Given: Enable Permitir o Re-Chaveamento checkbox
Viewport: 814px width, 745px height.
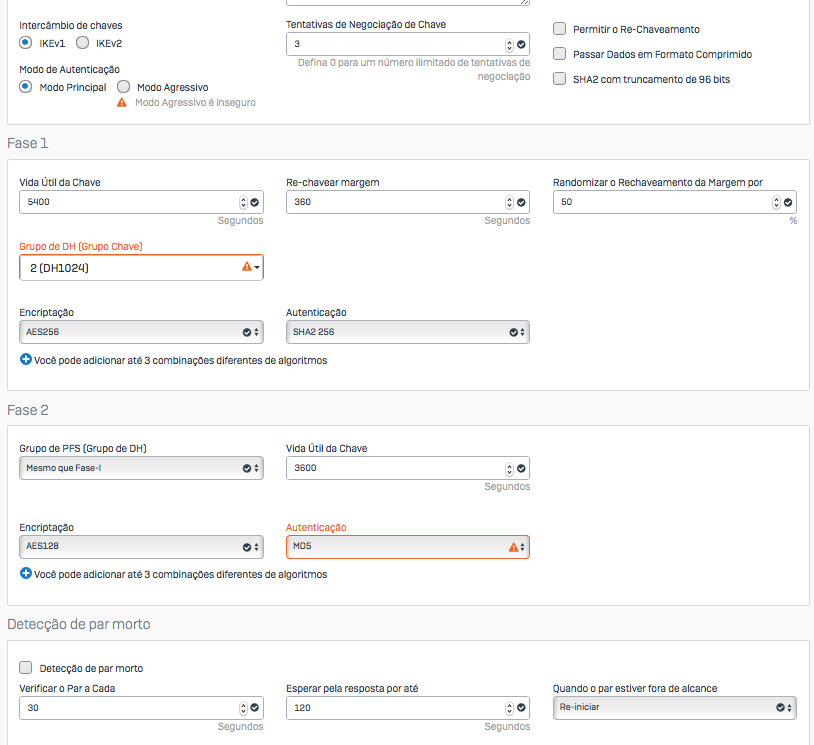Looking at the screenshot, I should (x=560, y=30).
